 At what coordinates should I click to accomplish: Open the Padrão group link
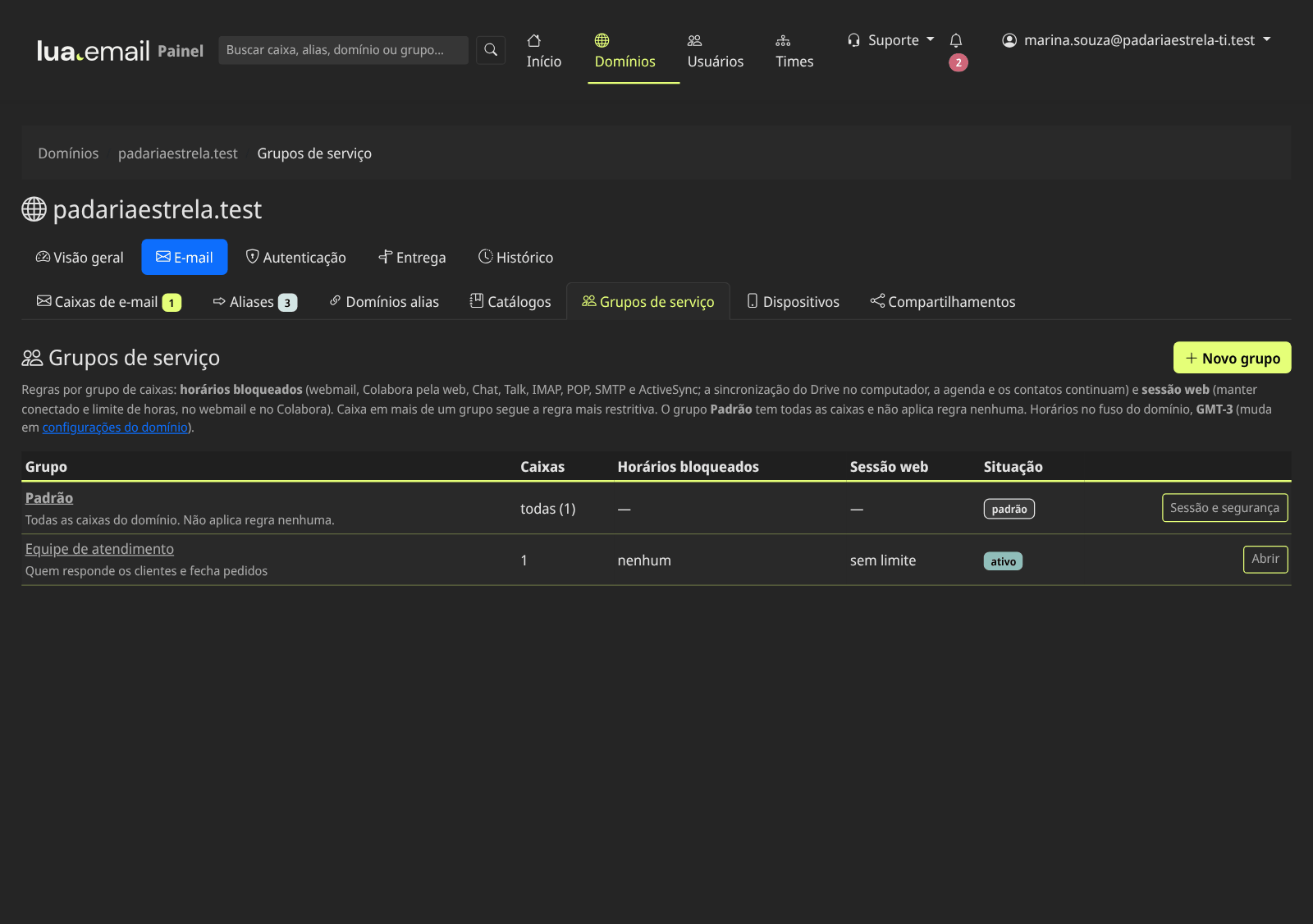point(49,498)
